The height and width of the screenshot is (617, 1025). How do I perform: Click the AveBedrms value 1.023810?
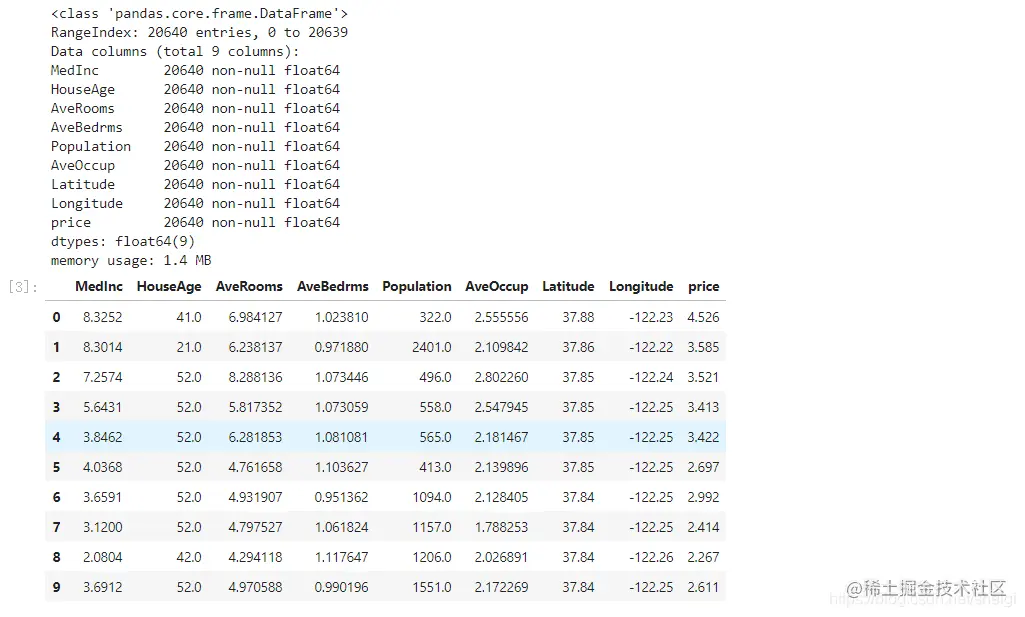click(x=342, y=317)
